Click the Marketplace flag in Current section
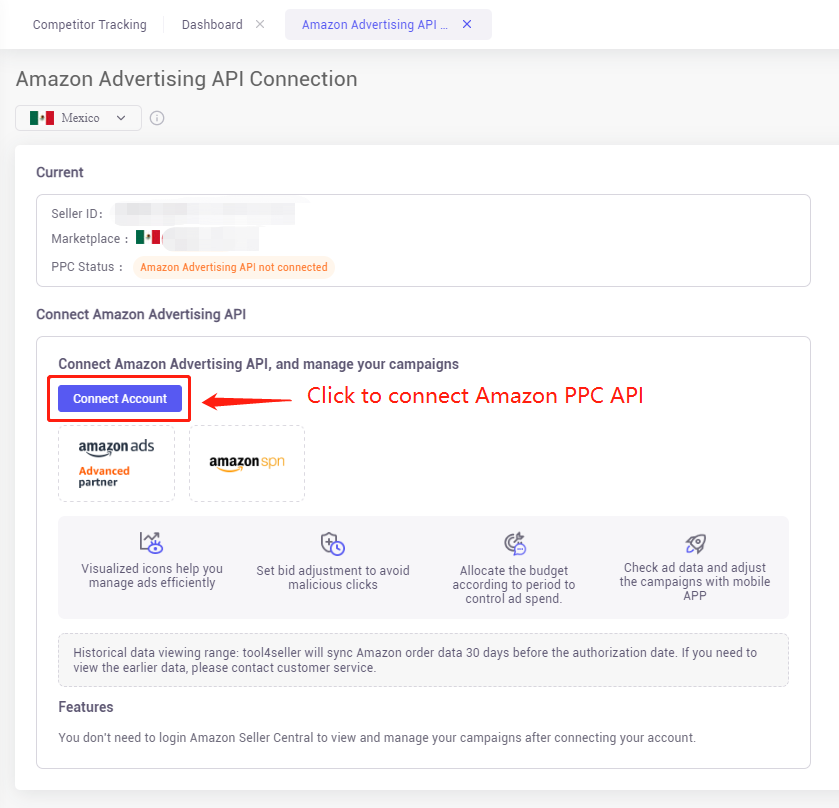 coord(148,237)
